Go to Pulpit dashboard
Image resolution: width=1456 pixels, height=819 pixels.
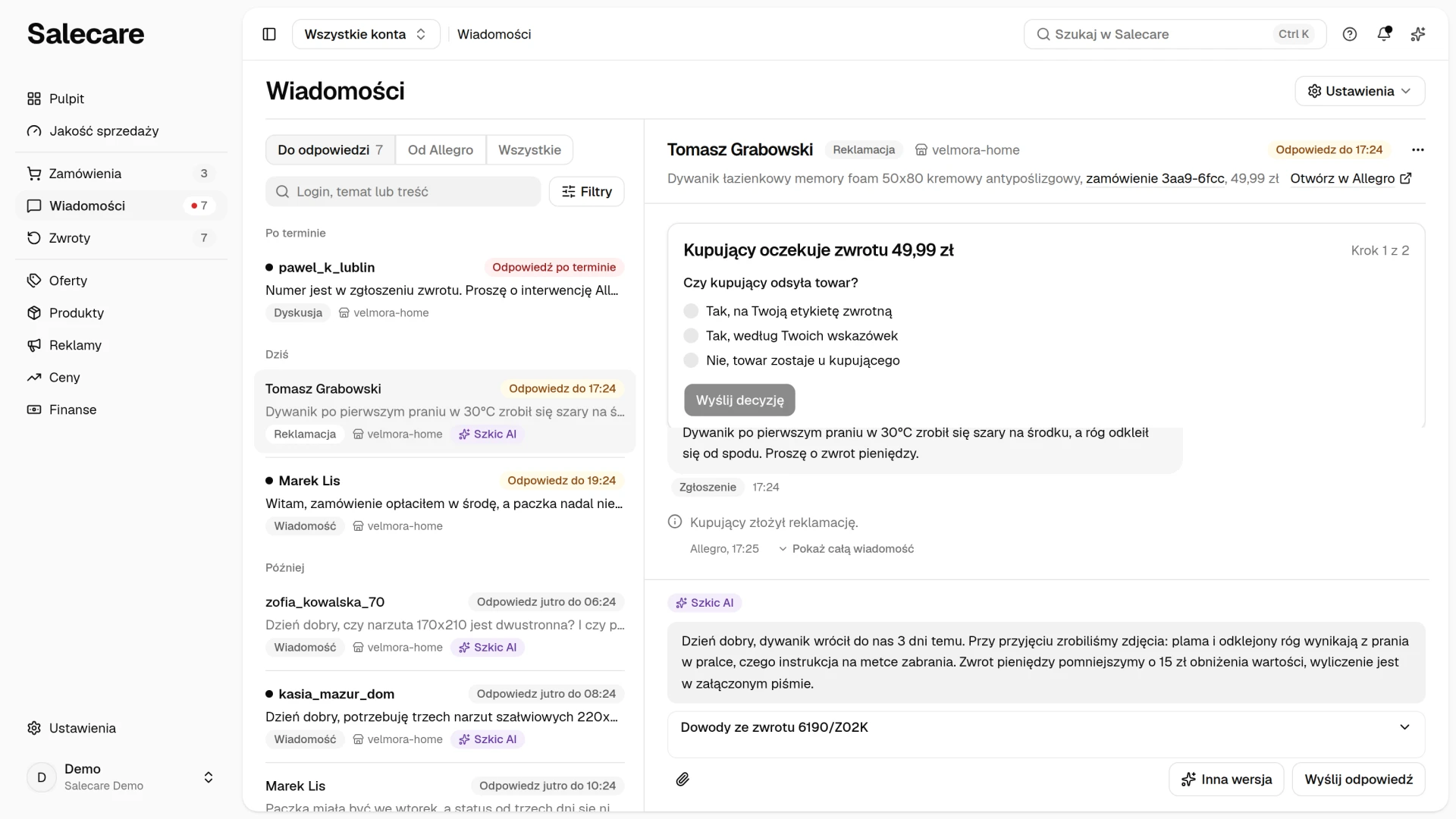coord(121,99)
